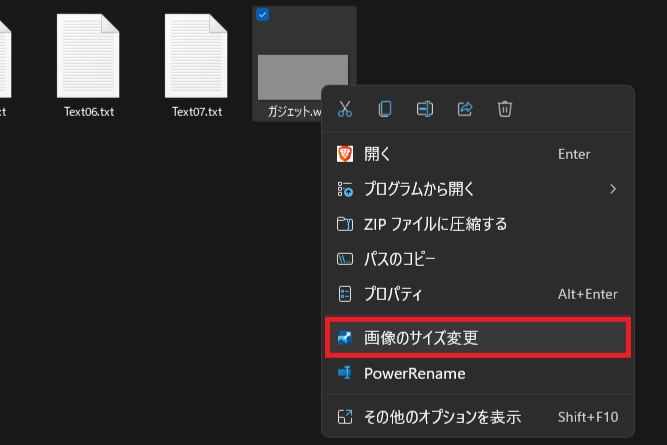Screen dimensions: 667x445
Task: Expand the プログラムから開く submenu arrow
Action: click(613, 188)
